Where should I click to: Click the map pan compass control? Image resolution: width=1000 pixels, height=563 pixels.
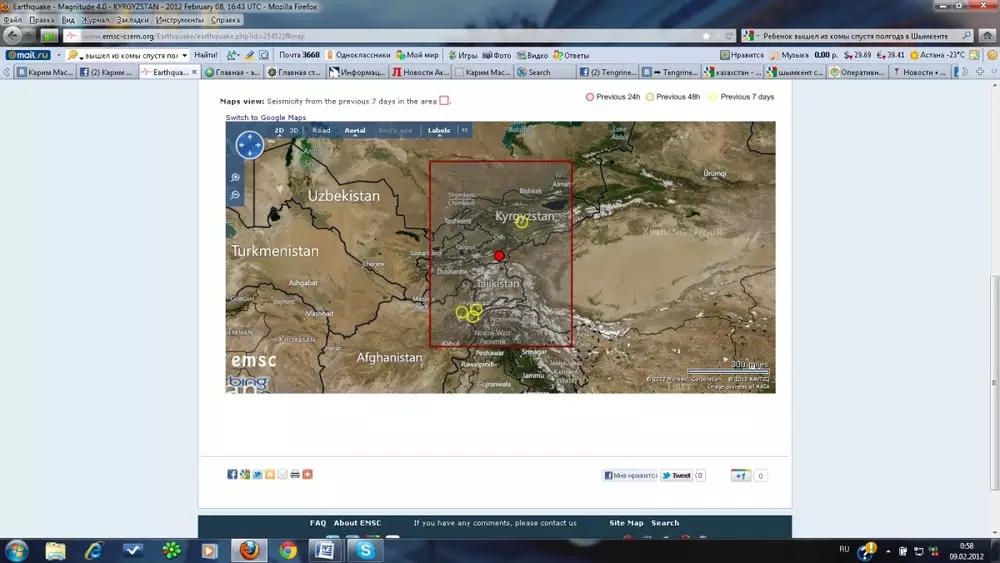tap(249, 146)
